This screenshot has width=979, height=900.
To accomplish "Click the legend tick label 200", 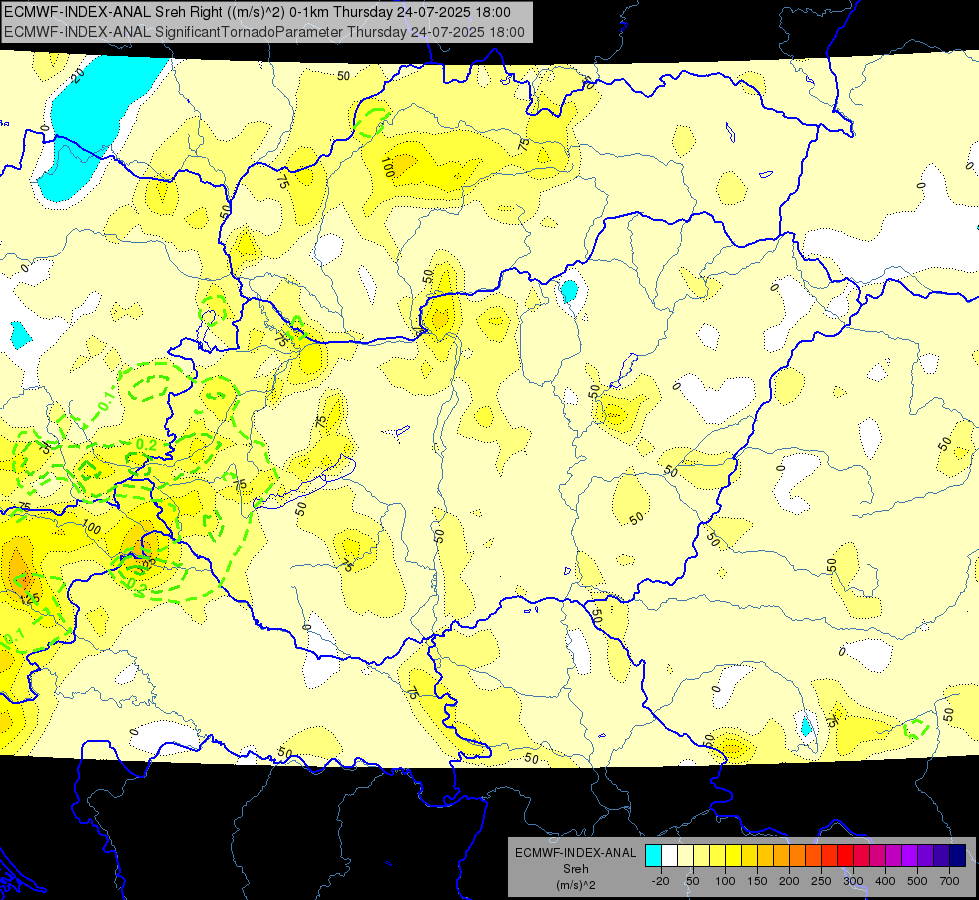I will click(x=789, y=881).
